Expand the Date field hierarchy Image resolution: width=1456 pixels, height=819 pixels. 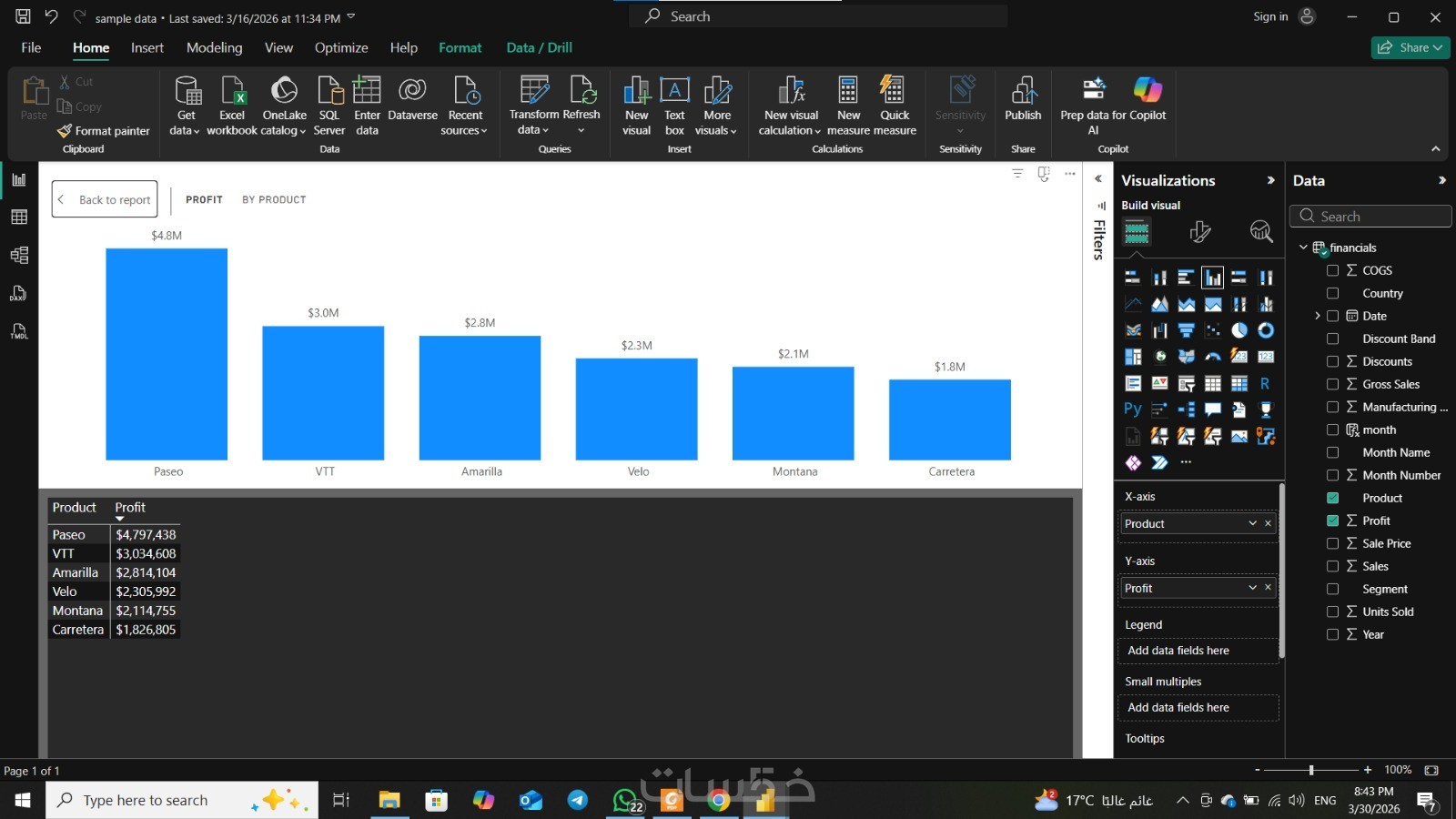(1317, 316)
